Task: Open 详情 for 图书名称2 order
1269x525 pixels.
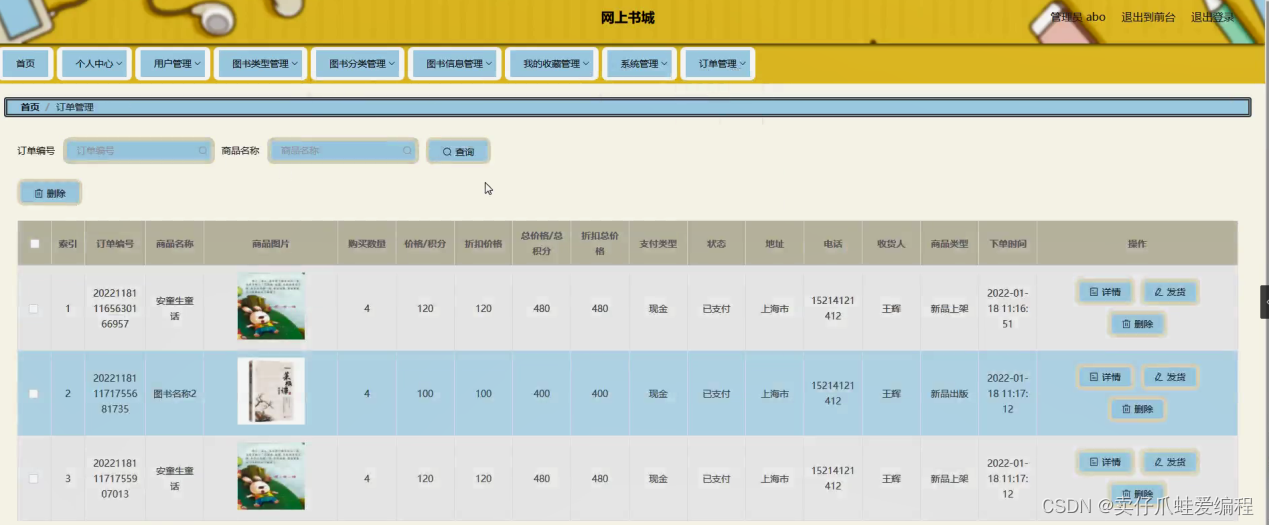Action: click(x=1105, y=377)
